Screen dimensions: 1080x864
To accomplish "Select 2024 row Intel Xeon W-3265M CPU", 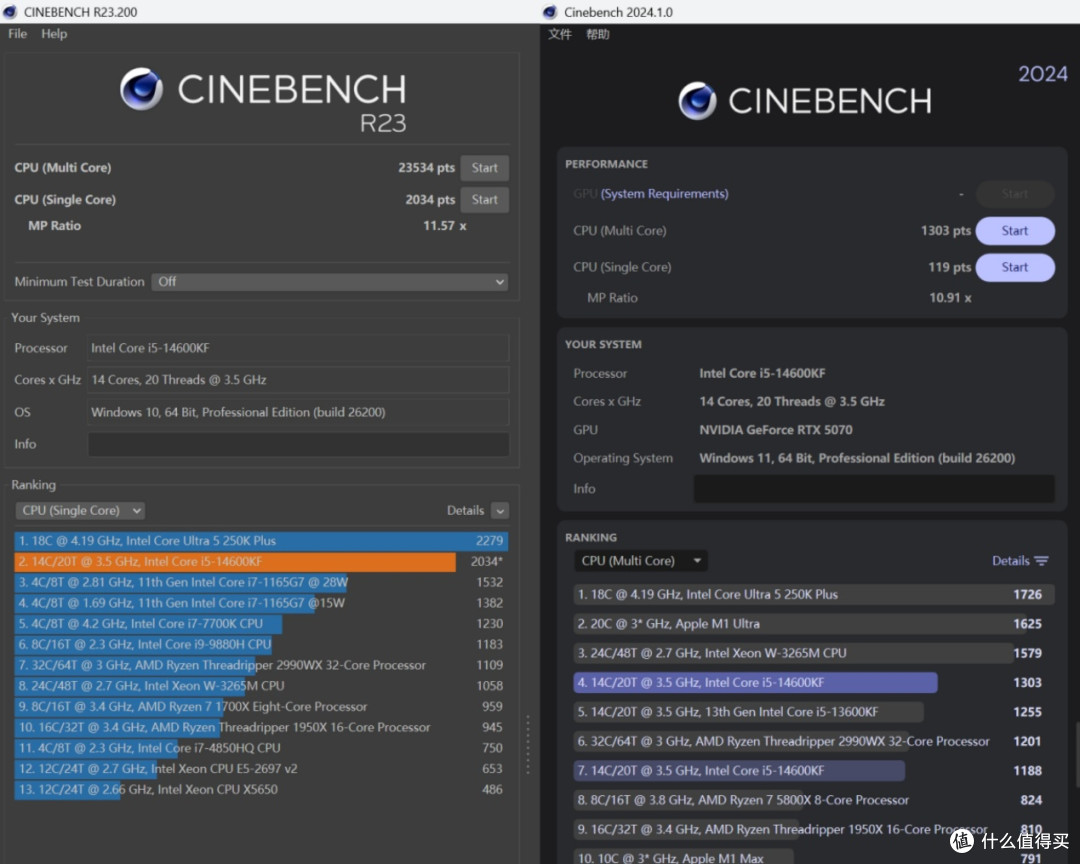I will 813,653.
